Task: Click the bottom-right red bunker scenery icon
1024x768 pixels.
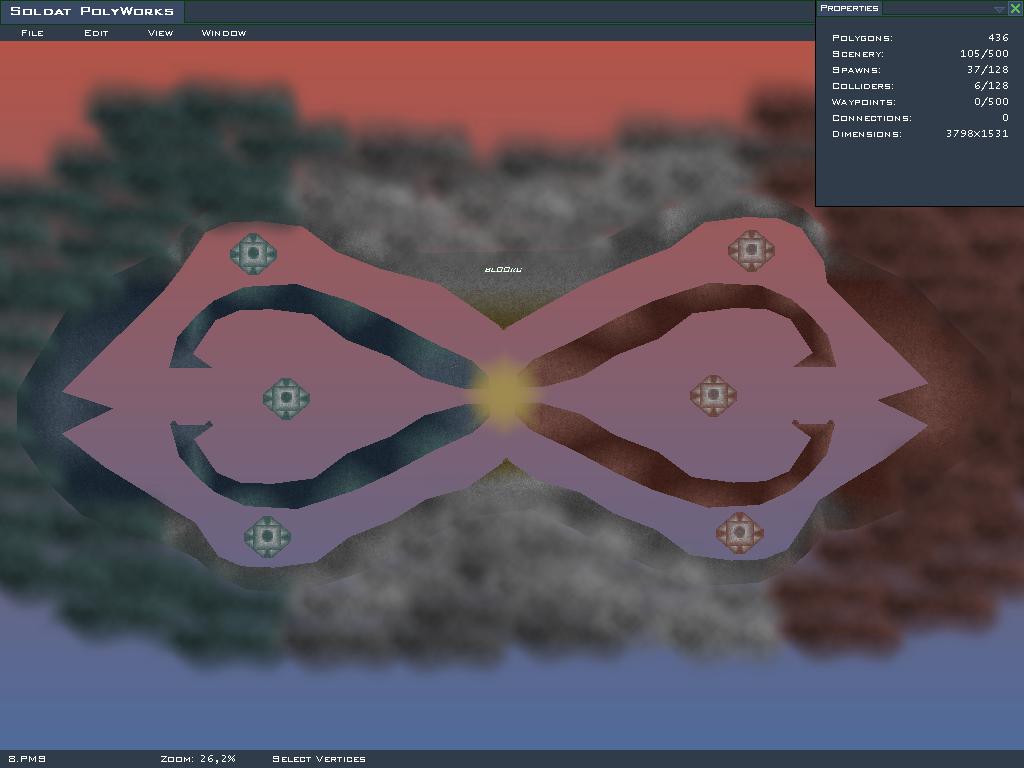Action: 739,533
